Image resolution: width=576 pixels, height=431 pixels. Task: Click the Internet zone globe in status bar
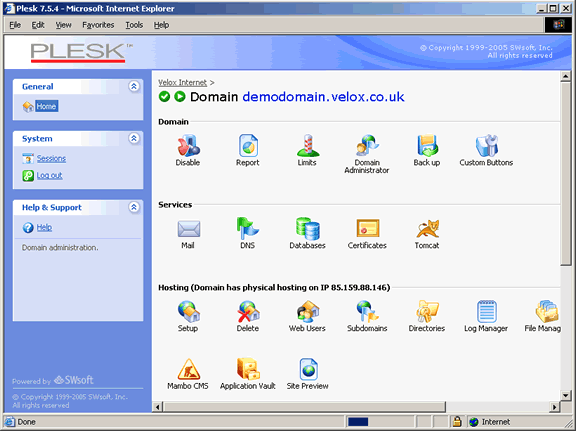pos(474,422)
